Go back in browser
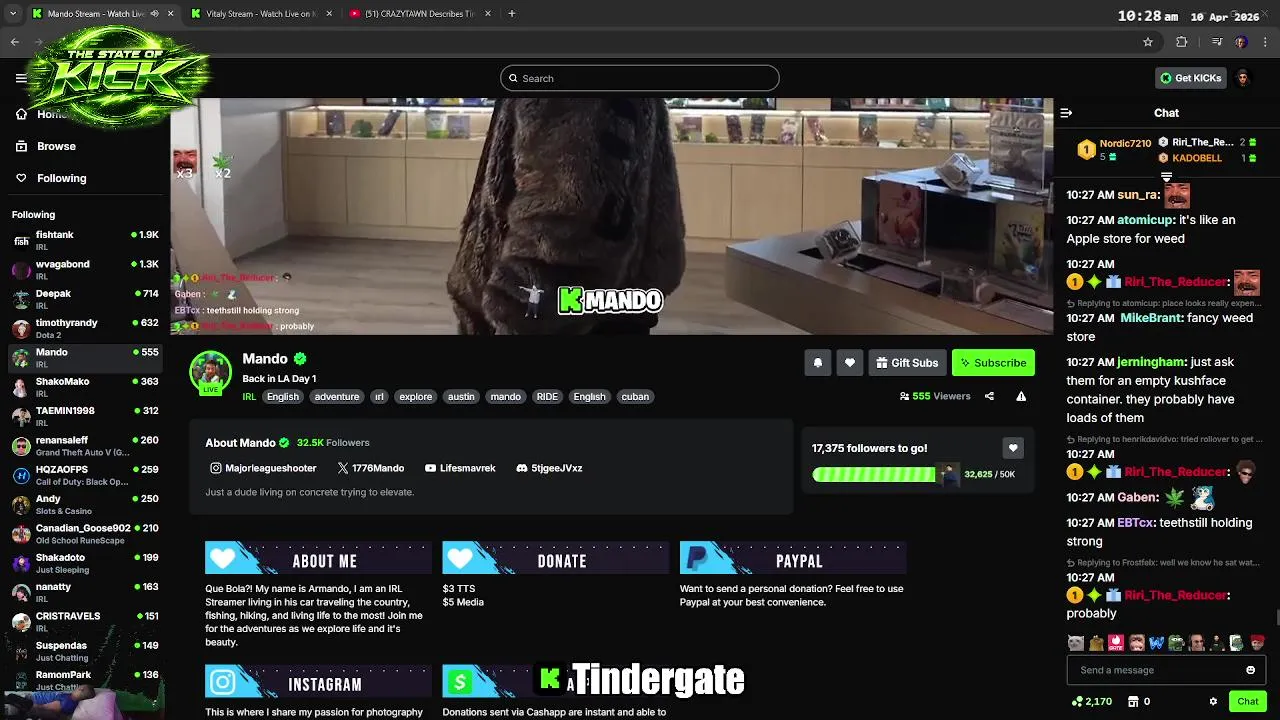Screen dimensions: 1280x720 click(14, 42)
